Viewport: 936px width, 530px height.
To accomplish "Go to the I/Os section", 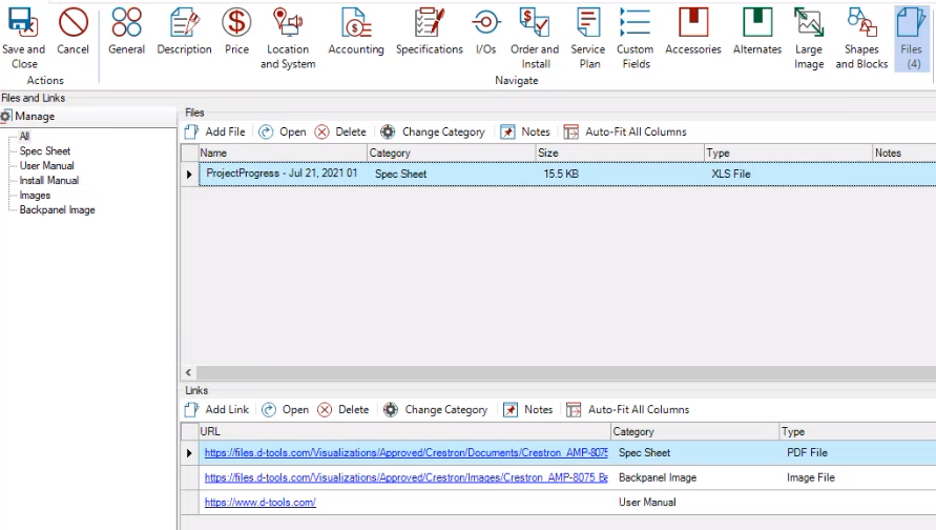I will click(x=486, y=32).
